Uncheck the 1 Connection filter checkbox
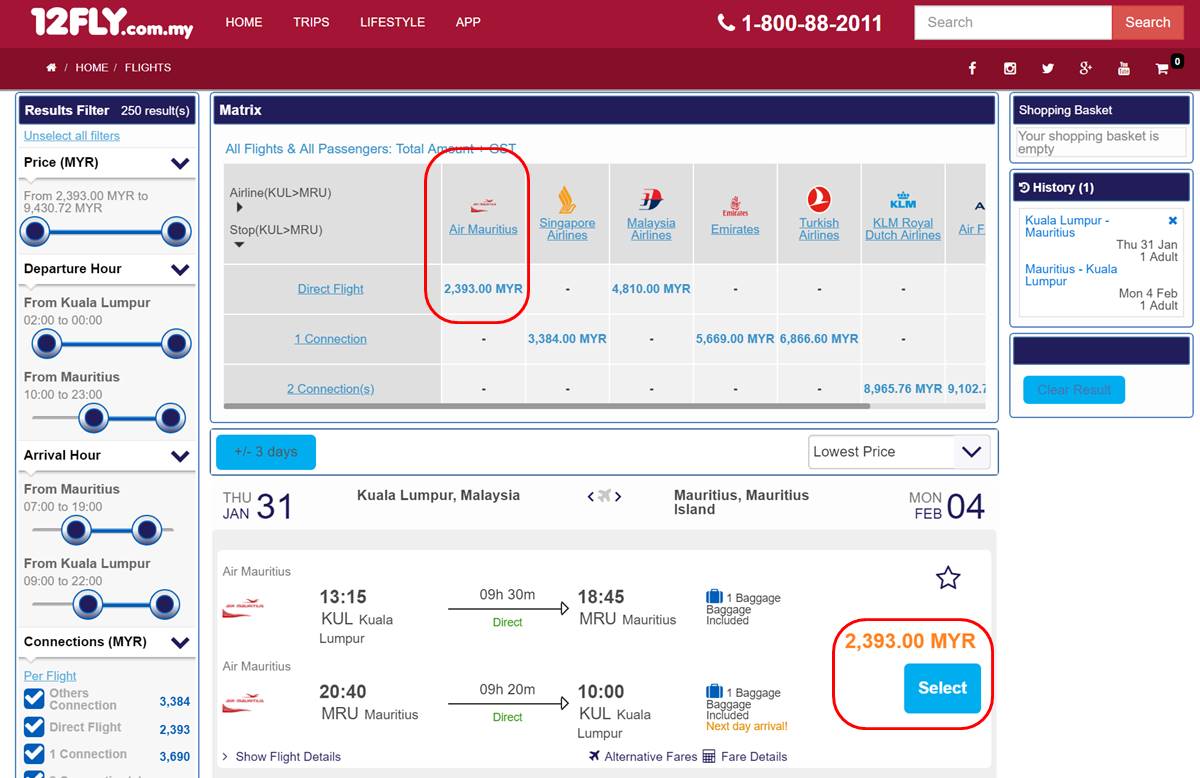1200x778 pixels. tap(34, 754)
